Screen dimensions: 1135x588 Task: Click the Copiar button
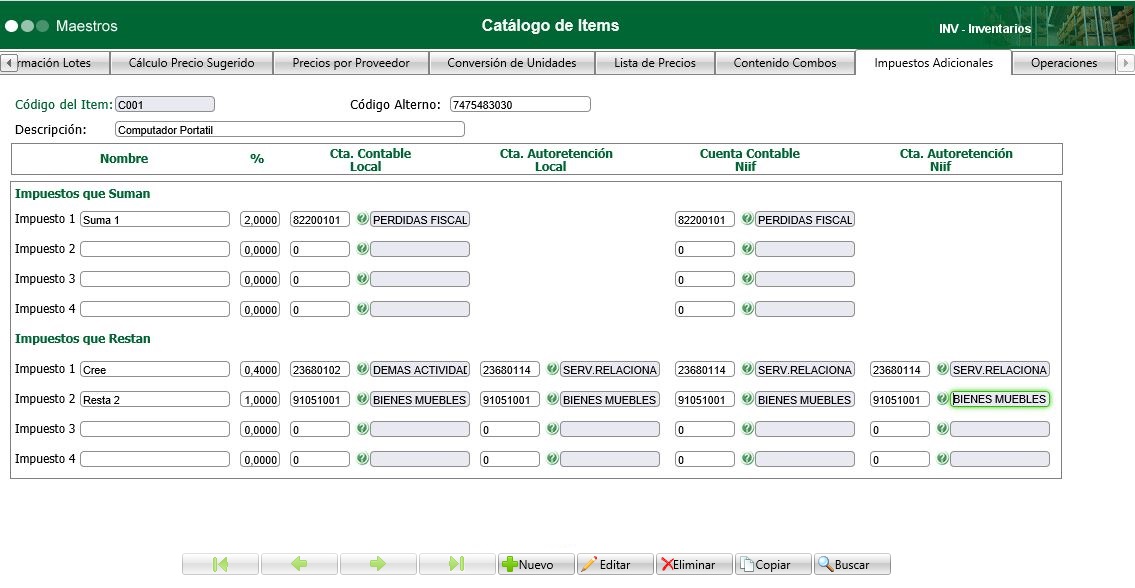point(772,564)
